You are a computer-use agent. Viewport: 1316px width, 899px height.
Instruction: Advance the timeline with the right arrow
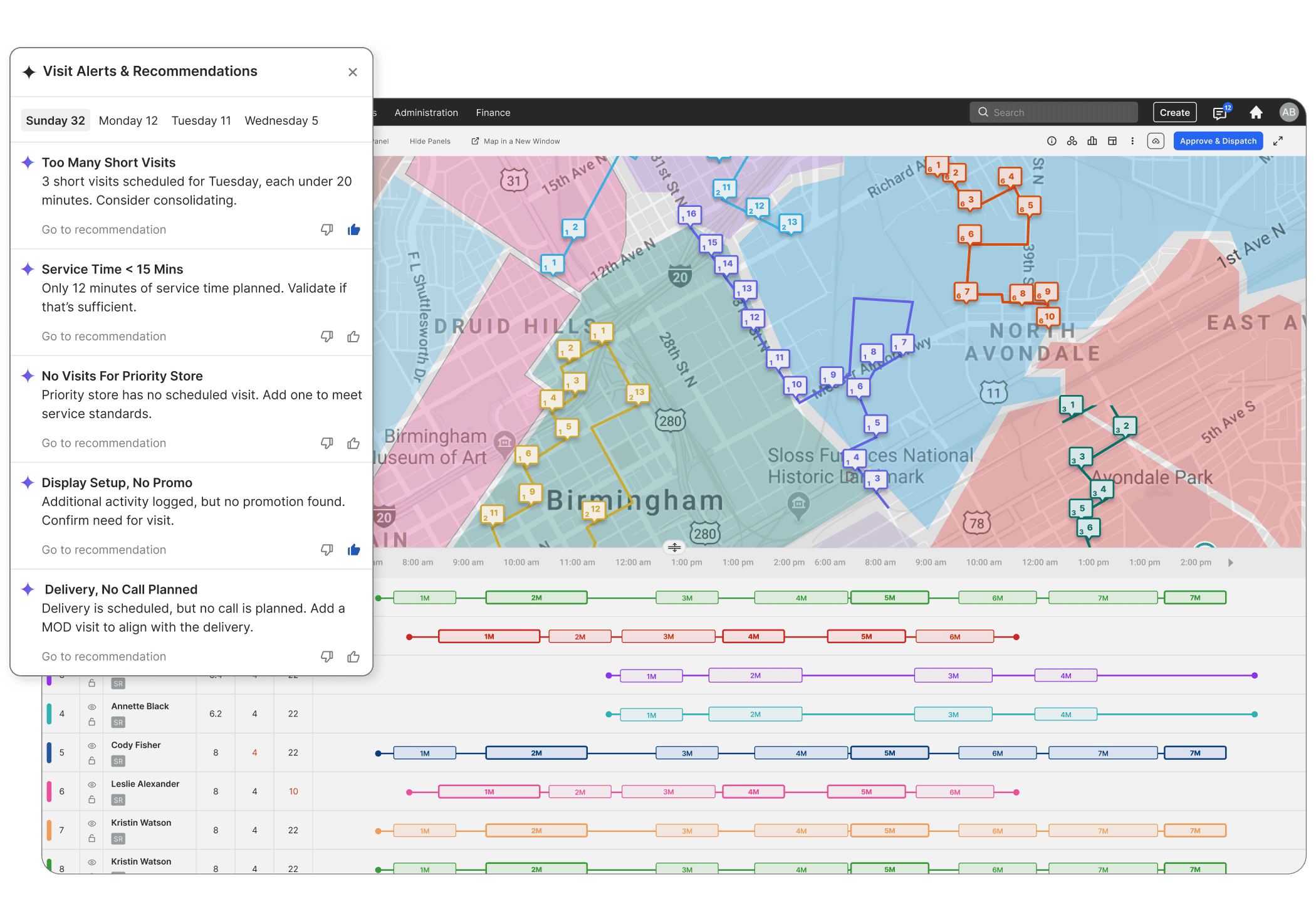(x=1231, y=563)
